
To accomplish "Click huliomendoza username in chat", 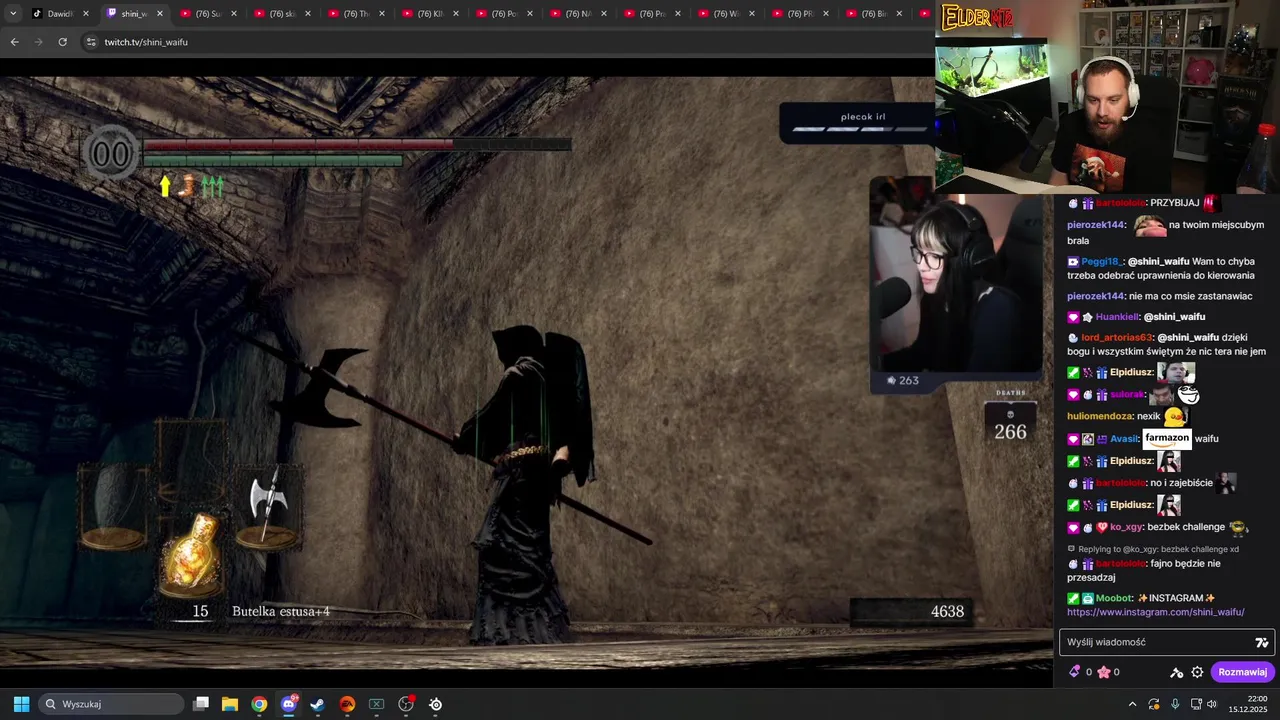I will click(1099, 416).
